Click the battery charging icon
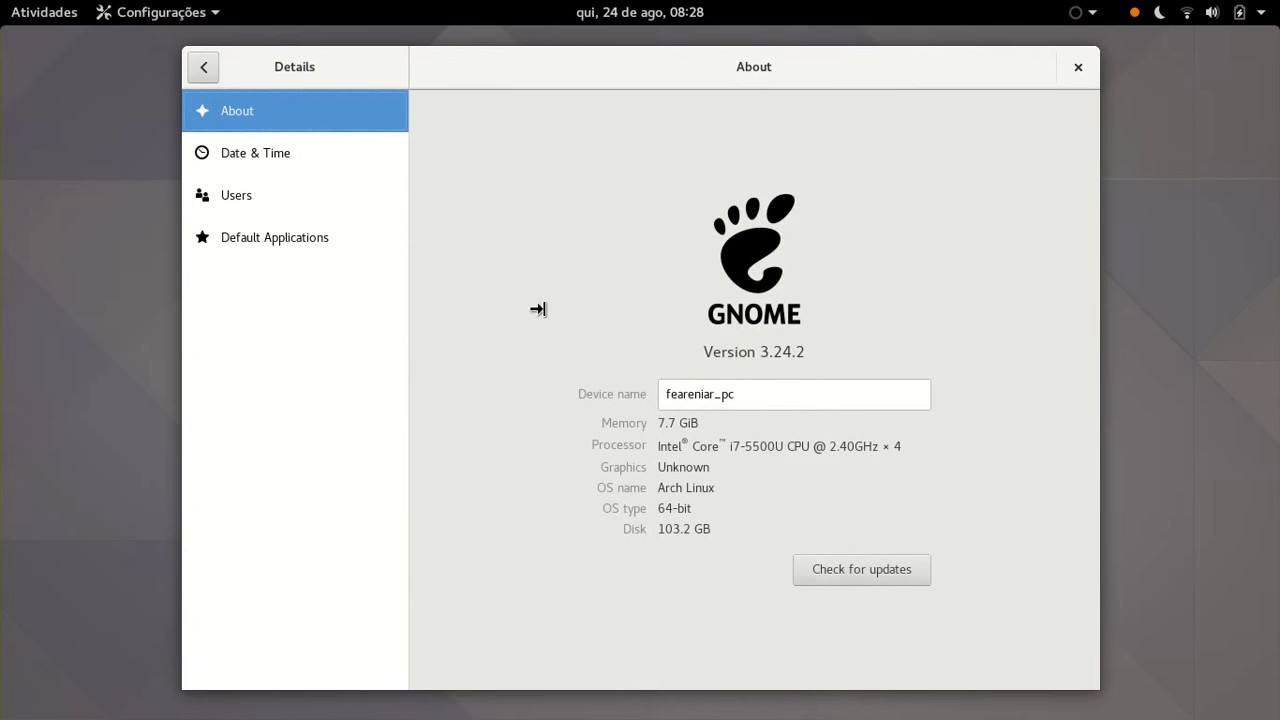 pos(1240,13)
